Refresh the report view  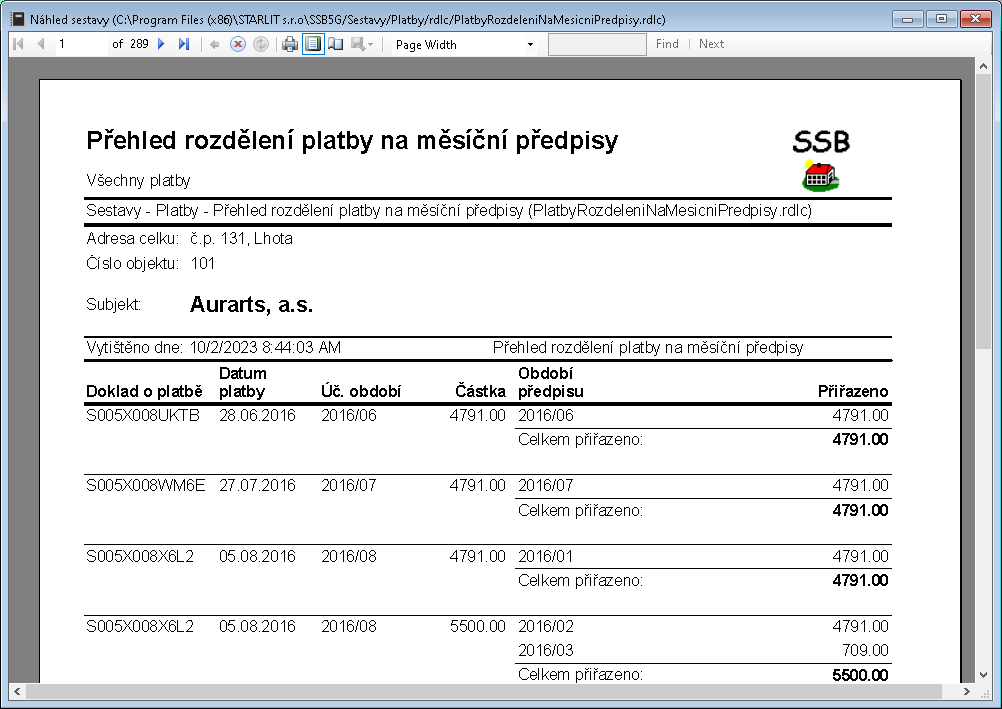[x=260, y=44]
